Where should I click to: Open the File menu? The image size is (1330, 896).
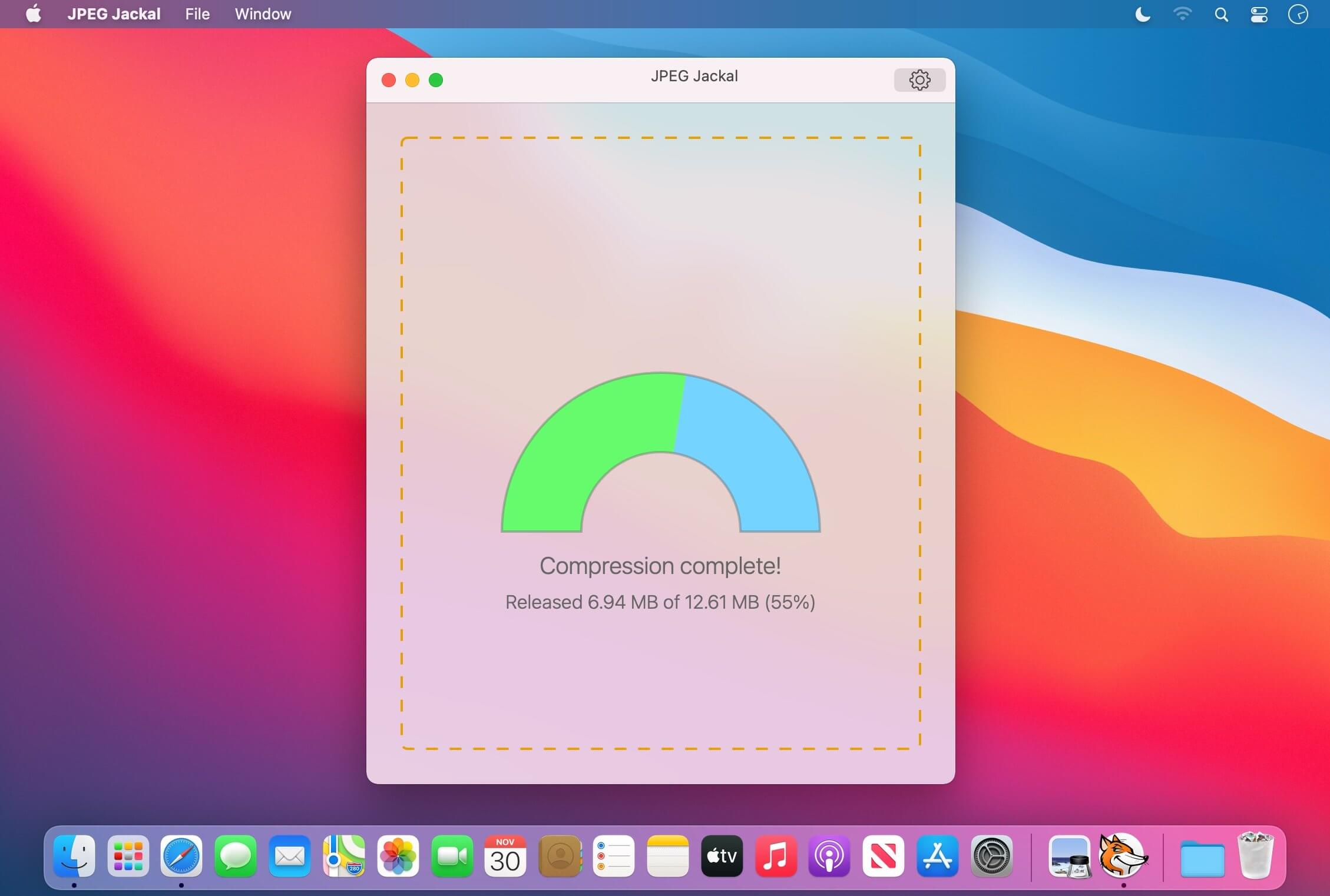197,14
